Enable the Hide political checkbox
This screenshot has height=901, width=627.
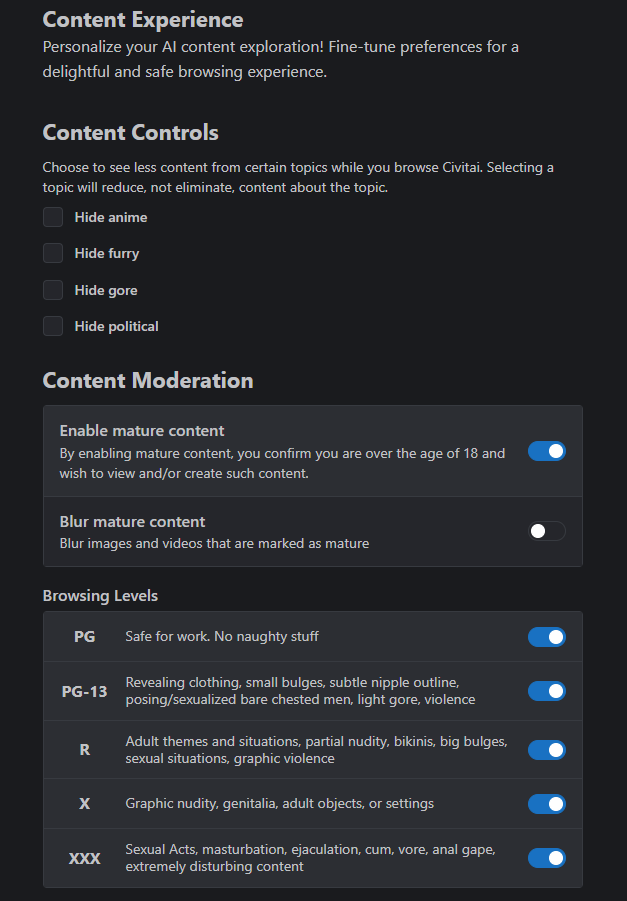pos(53,326)
